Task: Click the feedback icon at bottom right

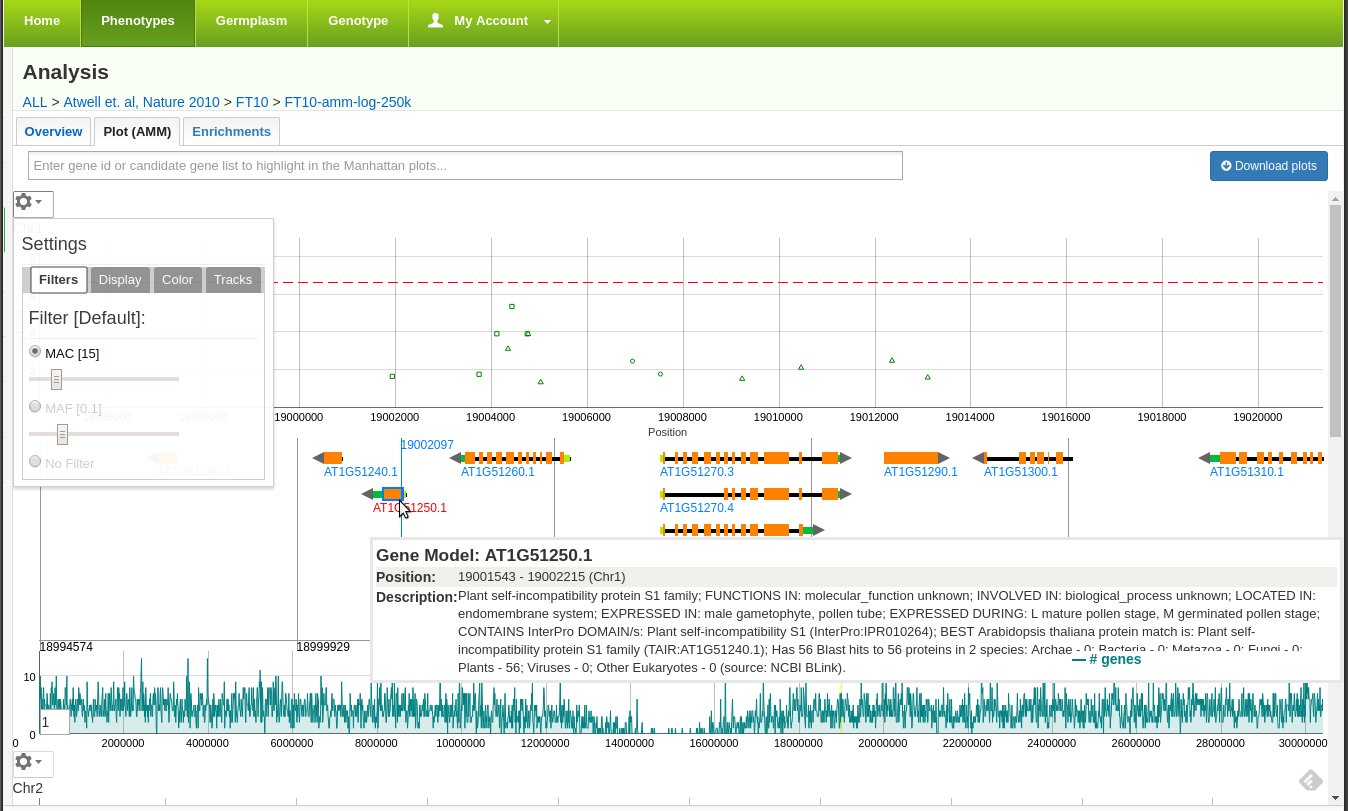Action: pos(1311,780)
